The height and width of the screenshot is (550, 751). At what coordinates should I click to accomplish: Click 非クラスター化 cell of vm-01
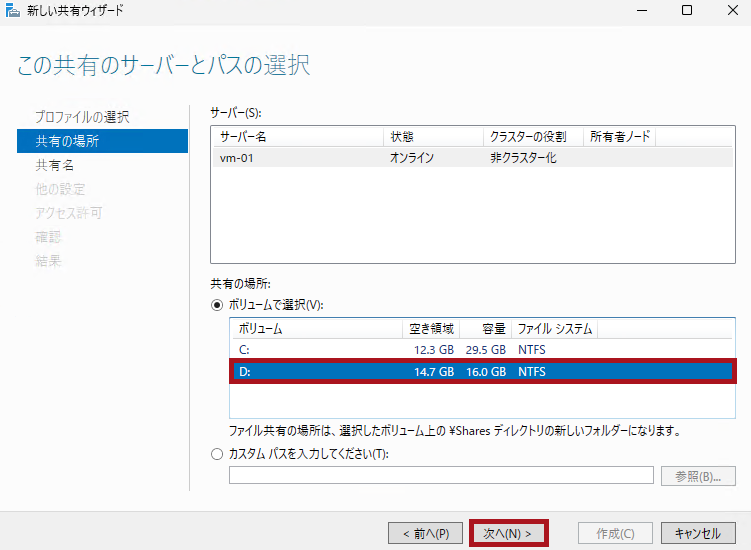click(x=523, y=158)
